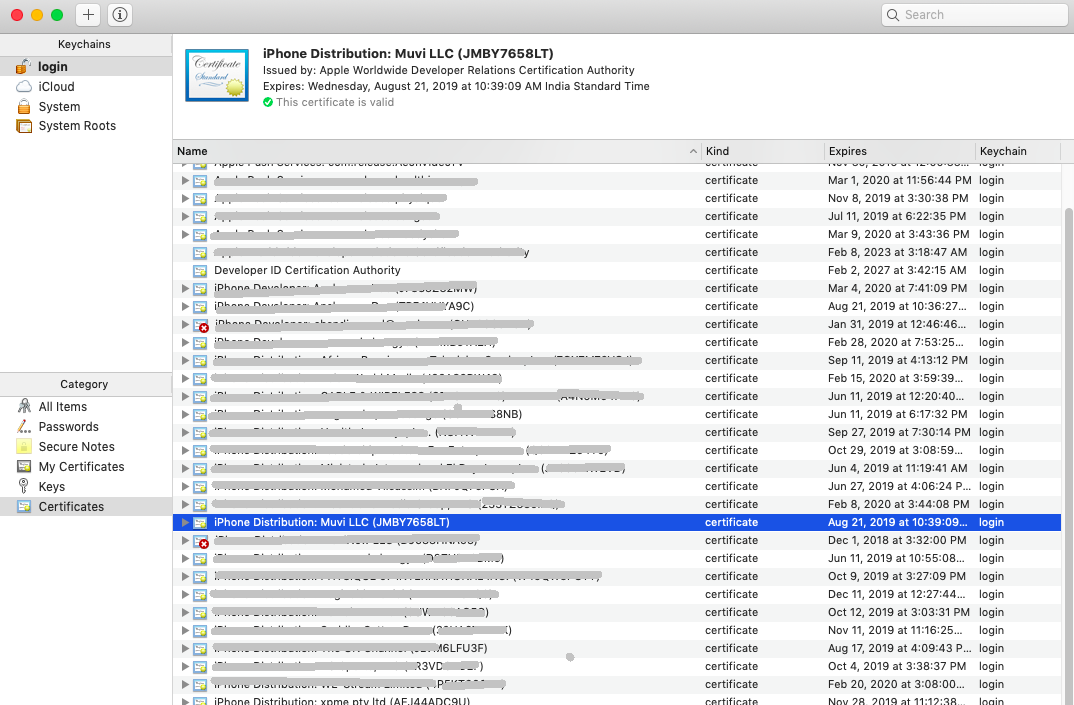Show My Certificates category
The image size is (1074, 705).
(x=86, y=467)
